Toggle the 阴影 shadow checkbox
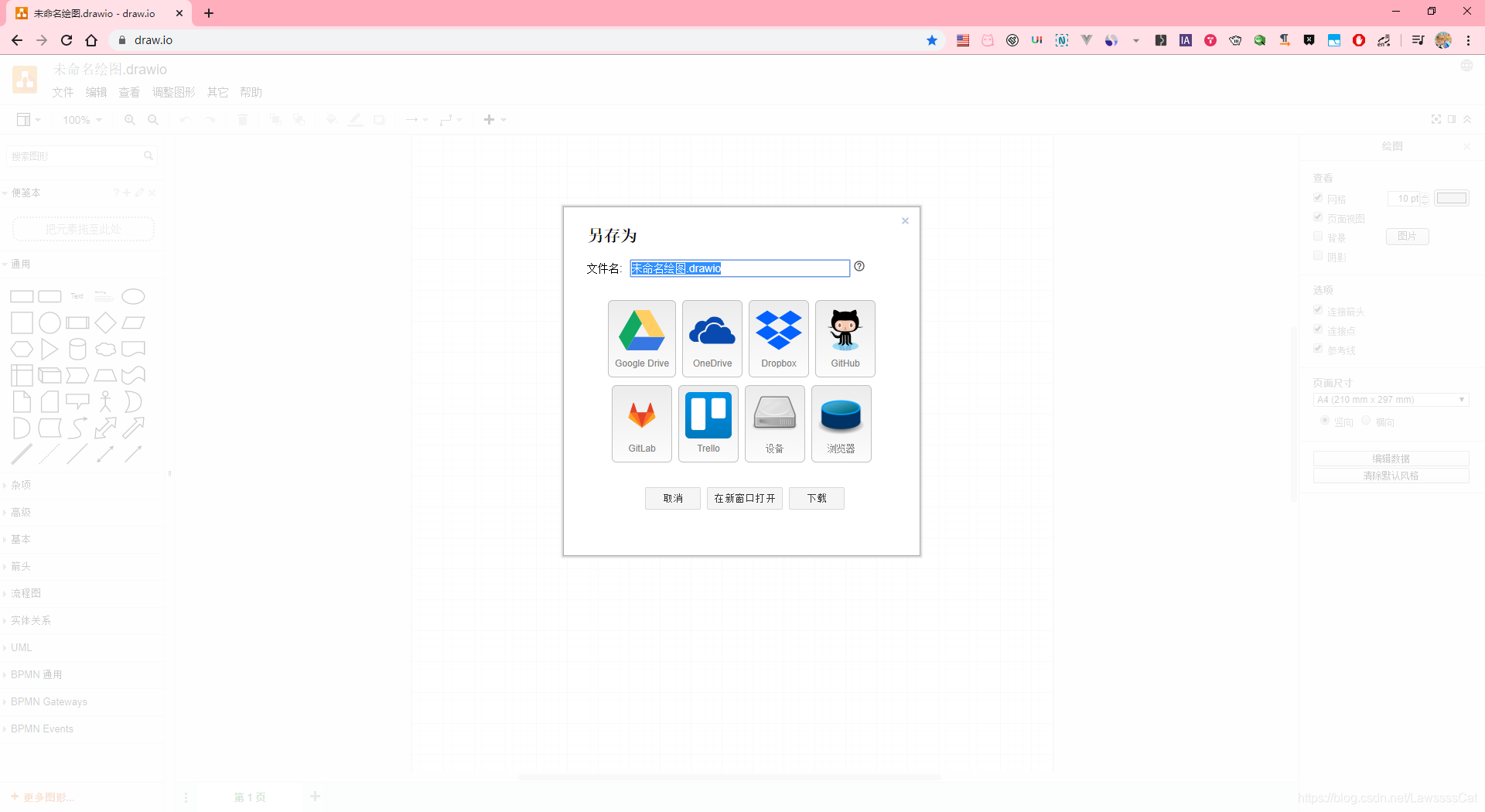The width and height of the screenshot is (1485, 812). (x=1318, y=255)
